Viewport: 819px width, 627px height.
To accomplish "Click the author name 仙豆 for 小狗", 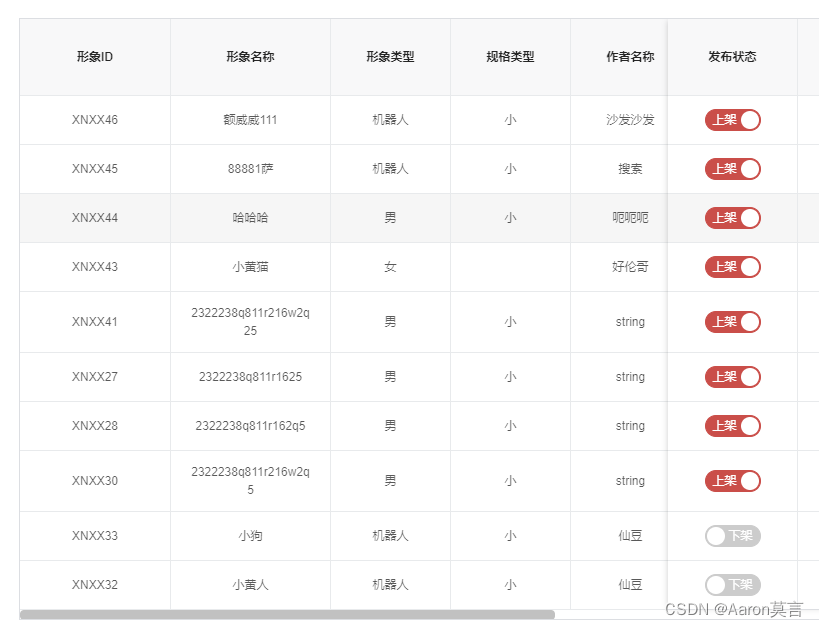I will click(x=630, y=535).
